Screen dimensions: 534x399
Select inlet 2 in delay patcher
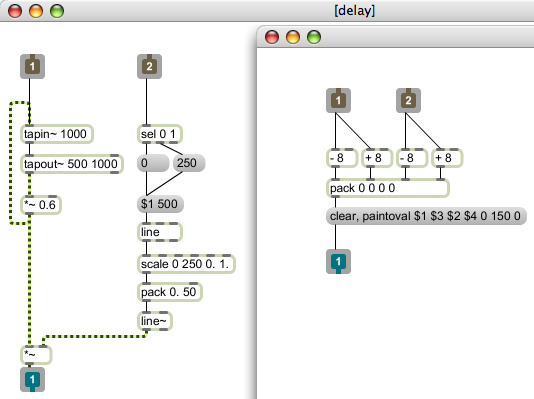click(x=150, y=66)
